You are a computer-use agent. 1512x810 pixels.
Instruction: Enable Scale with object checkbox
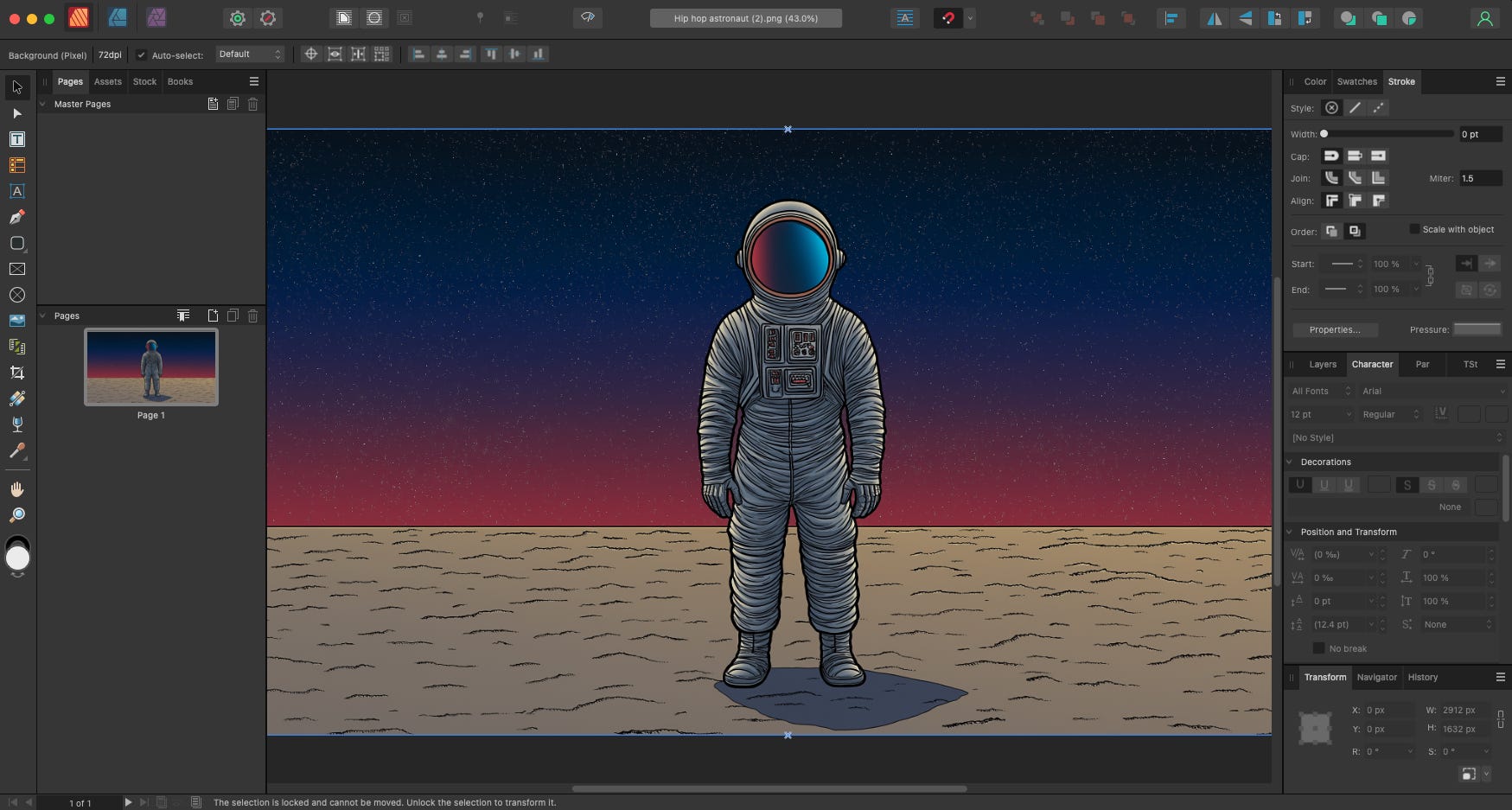[1414, 229]
